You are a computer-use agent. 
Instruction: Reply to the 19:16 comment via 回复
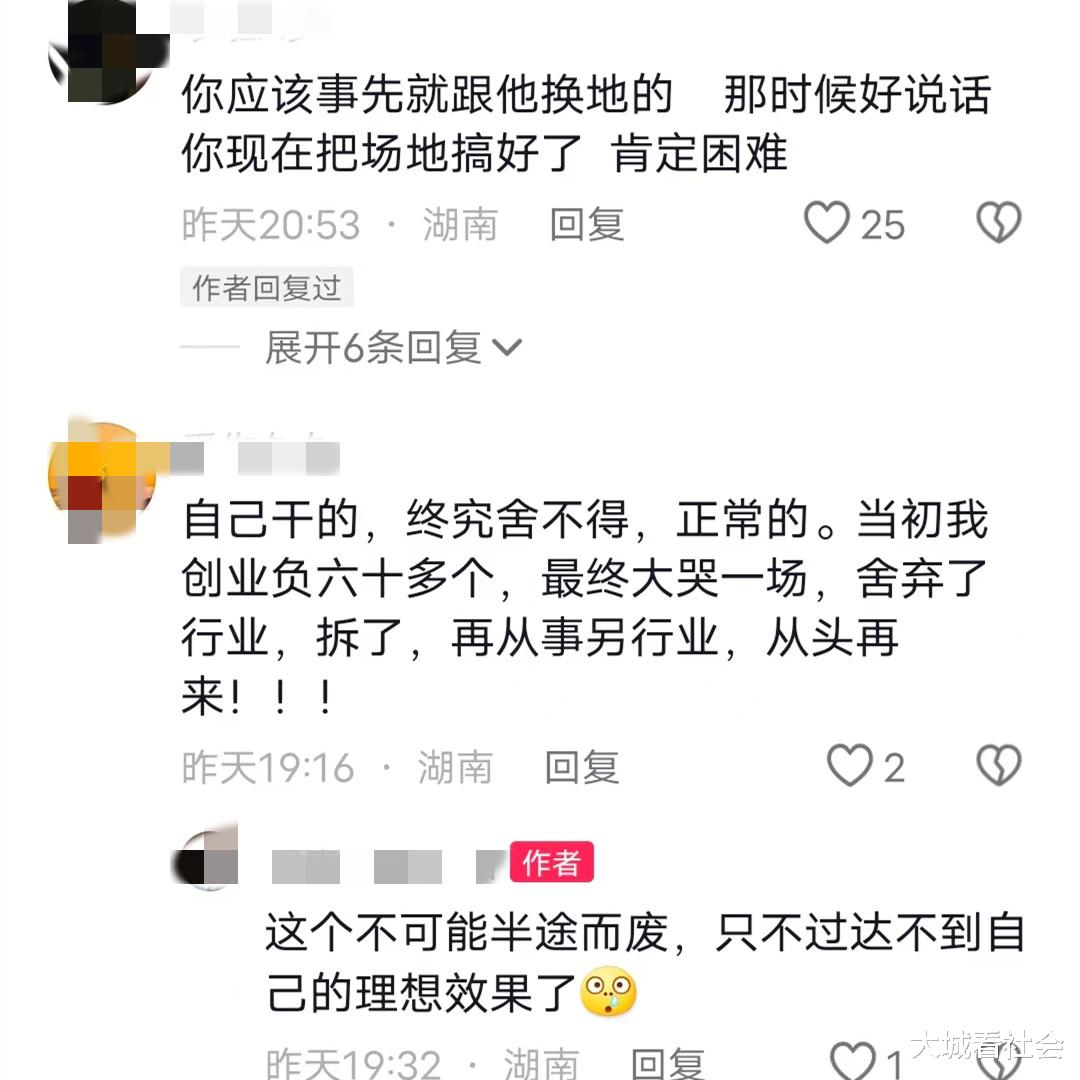click(582, 767)
